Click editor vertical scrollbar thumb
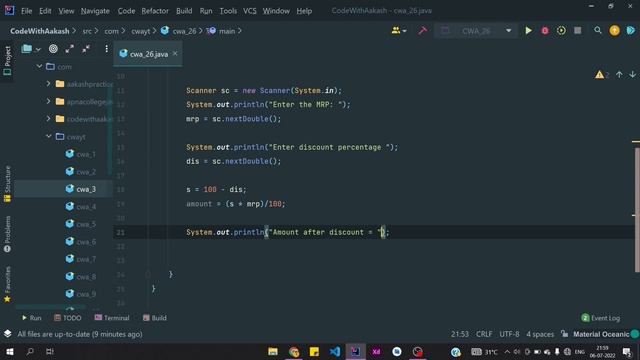Viewport: 640px width, 360px height. tap(637, 210)
